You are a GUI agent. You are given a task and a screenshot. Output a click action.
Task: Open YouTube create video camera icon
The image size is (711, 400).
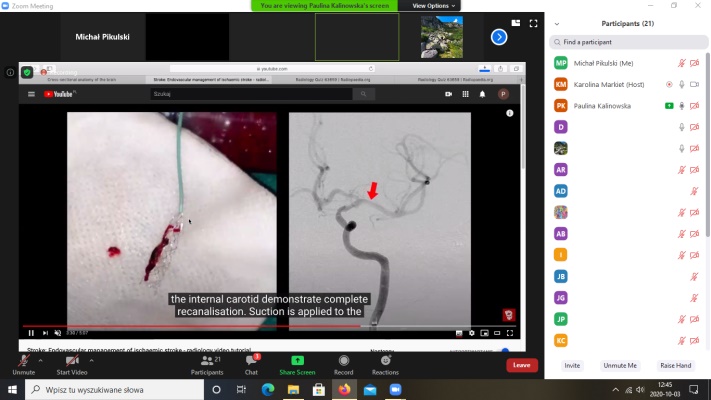[448, 94]
